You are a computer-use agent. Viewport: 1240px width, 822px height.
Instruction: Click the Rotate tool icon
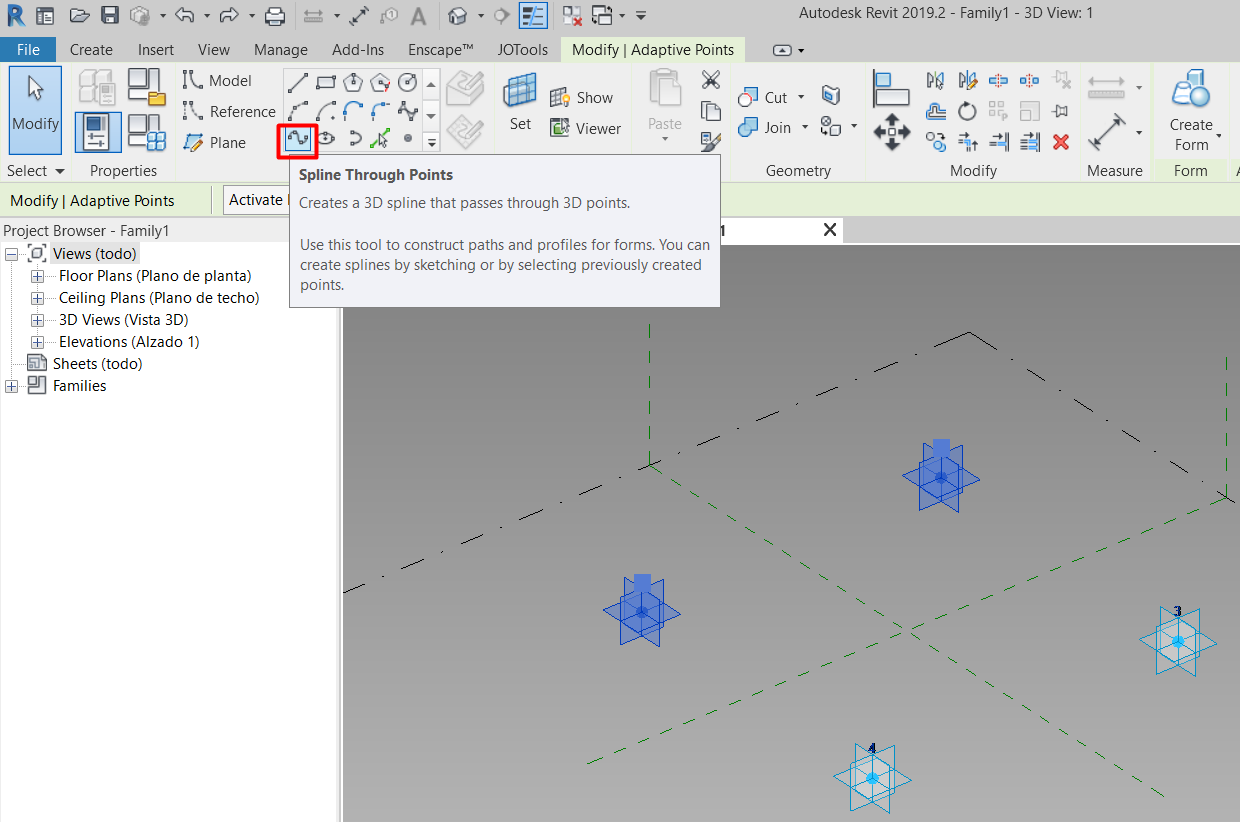pos(967,111)
